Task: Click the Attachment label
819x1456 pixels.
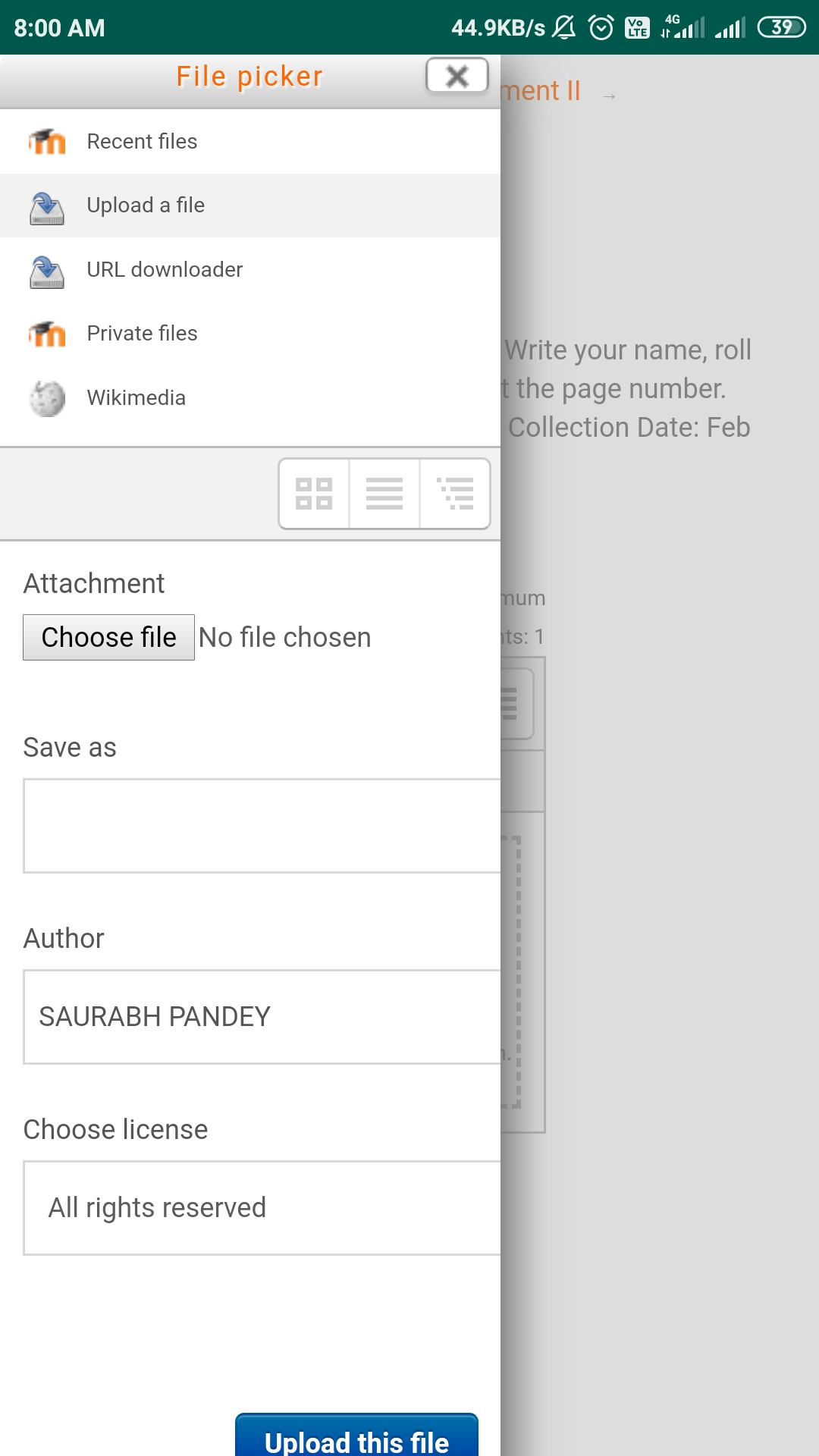Action: pyautogui.click(x=94, y=584)
